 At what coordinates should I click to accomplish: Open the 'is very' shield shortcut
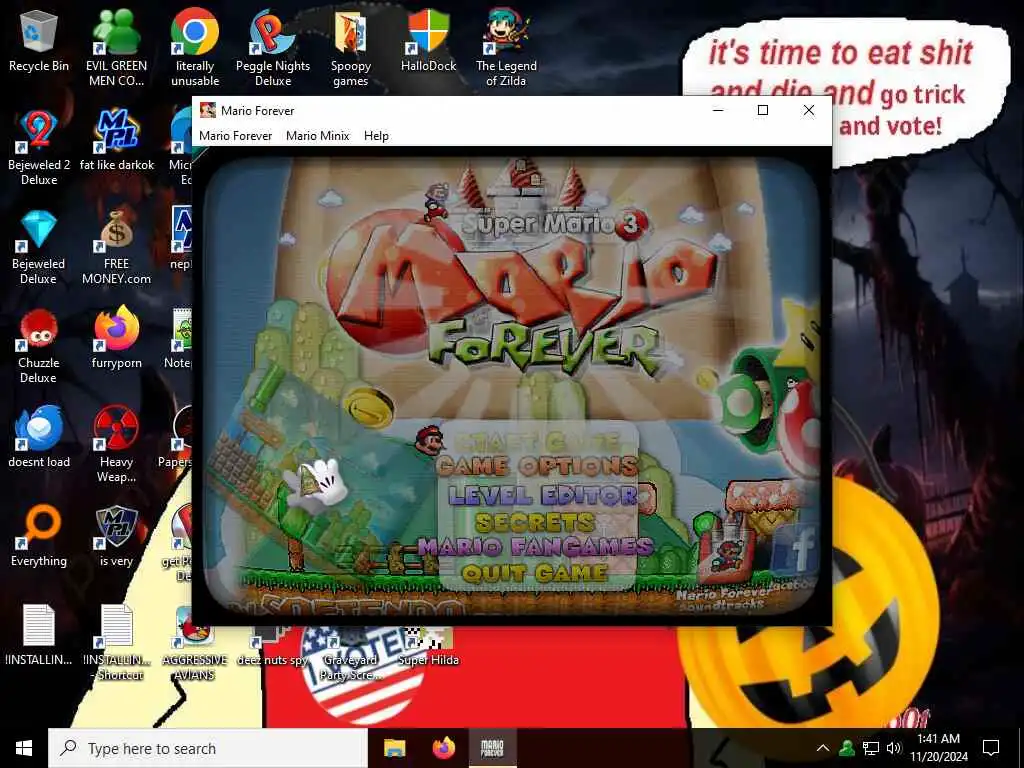[x=116, y=536]
